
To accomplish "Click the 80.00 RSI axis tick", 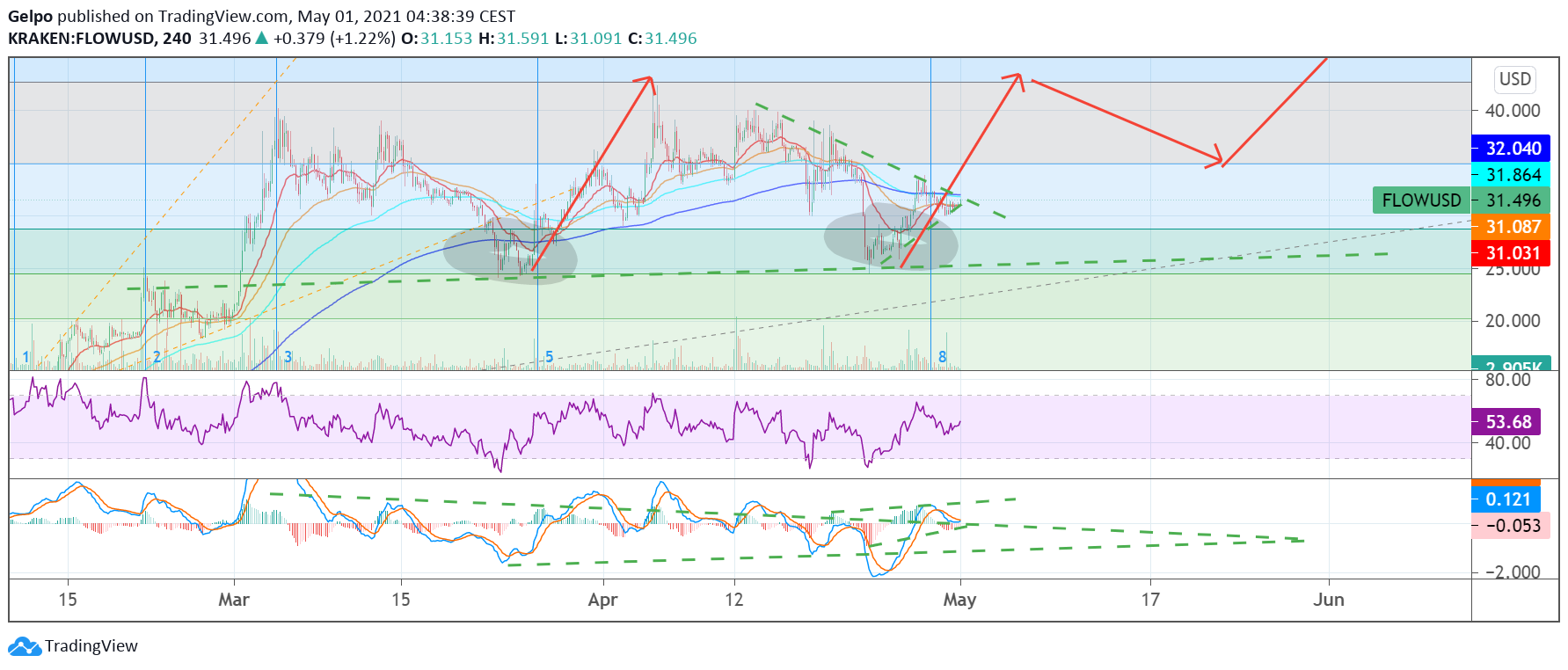I will click(1508, 380).
